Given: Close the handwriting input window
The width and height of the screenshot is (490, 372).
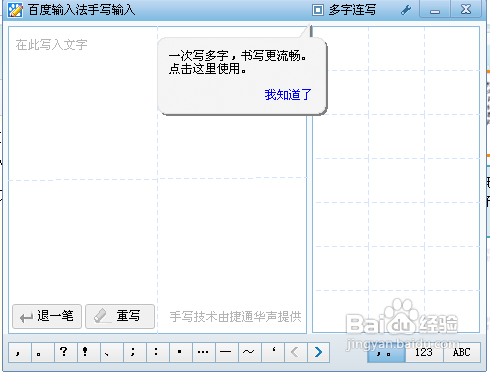Looking at the screenshot, I should click(466, 9).
